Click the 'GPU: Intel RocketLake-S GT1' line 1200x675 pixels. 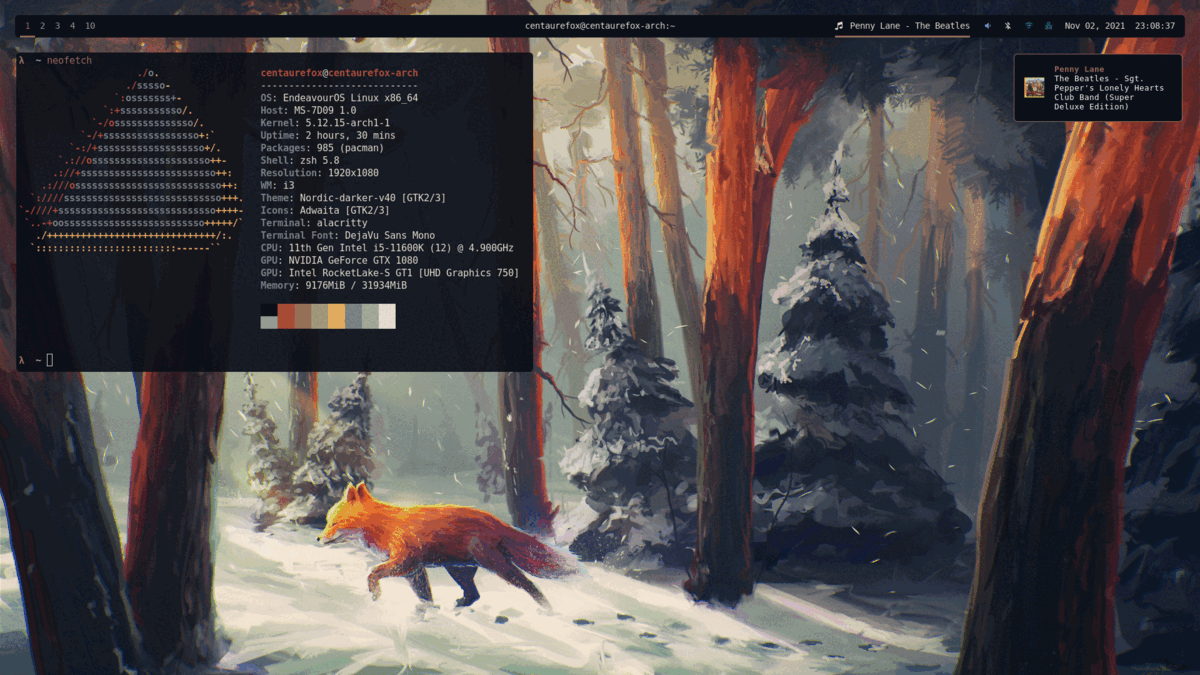[x=390, y=273]
